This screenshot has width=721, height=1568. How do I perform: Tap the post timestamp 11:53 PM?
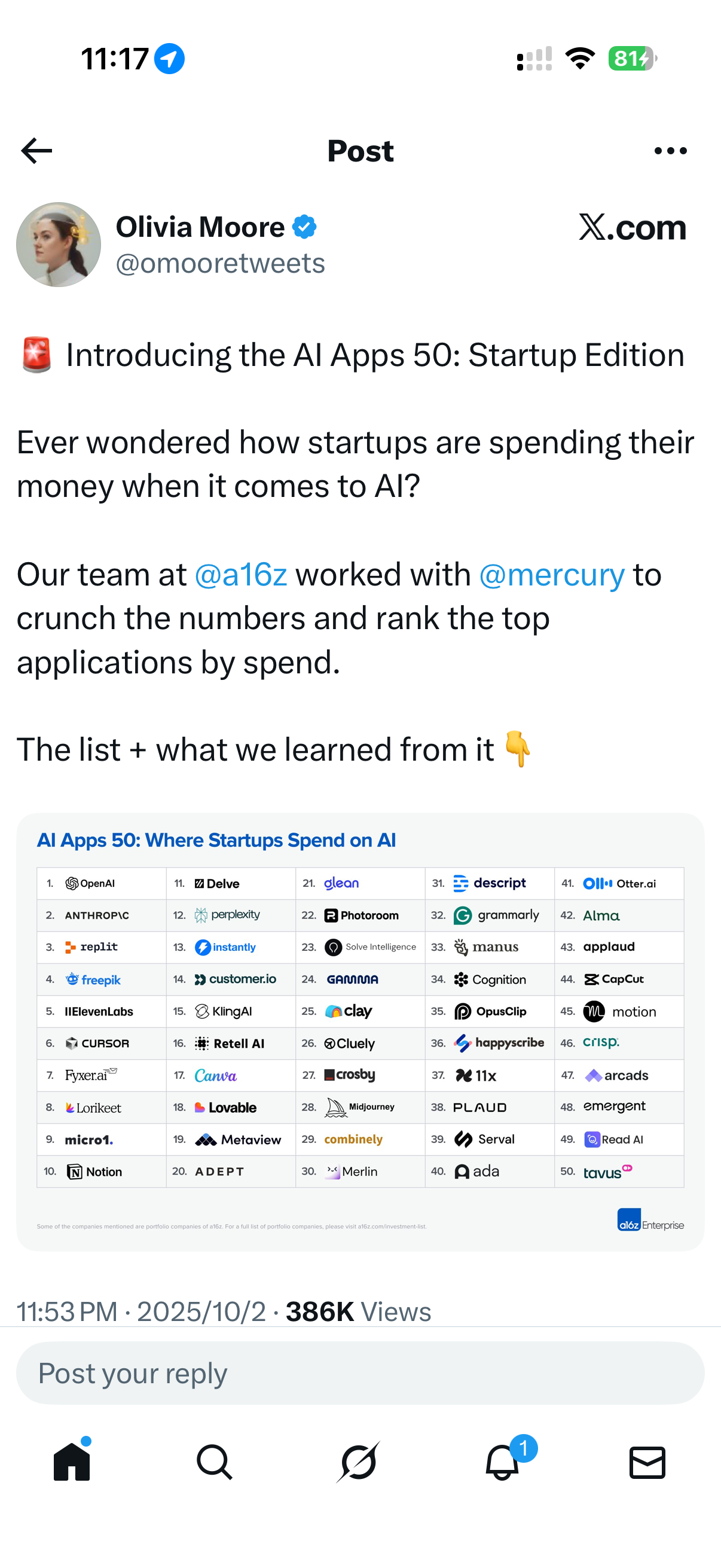coord(67,1312)
